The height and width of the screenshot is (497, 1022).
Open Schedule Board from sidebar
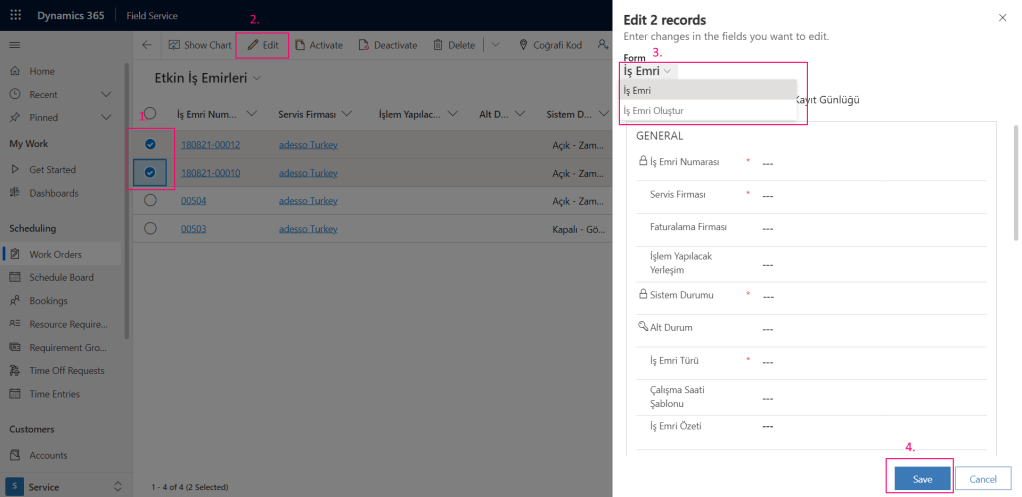(x=60, y=277)
